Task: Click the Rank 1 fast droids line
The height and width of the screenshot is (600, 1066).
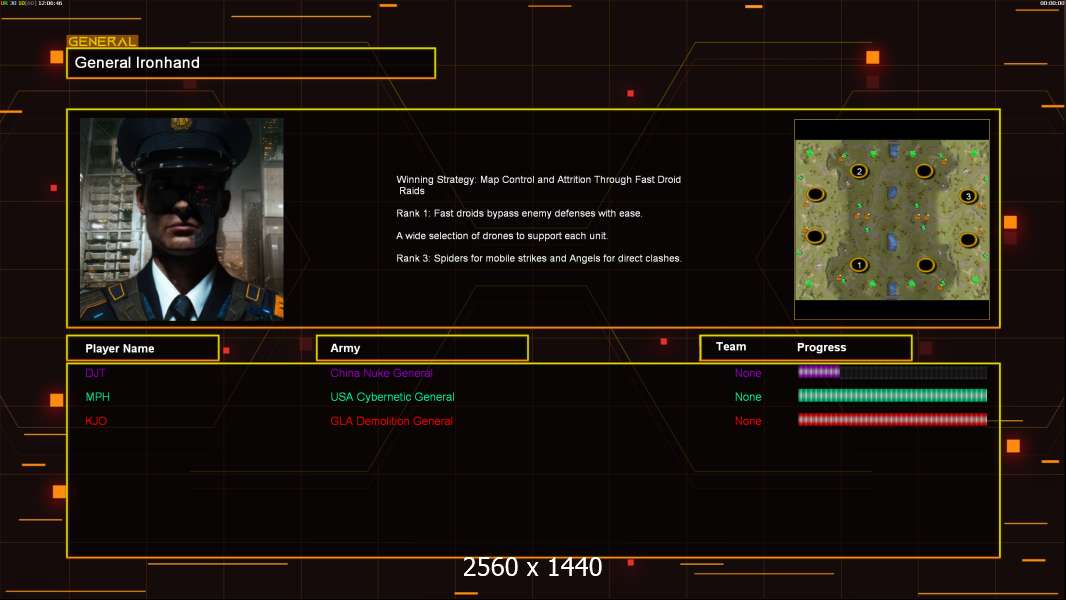Action: (x=519, y=213)
